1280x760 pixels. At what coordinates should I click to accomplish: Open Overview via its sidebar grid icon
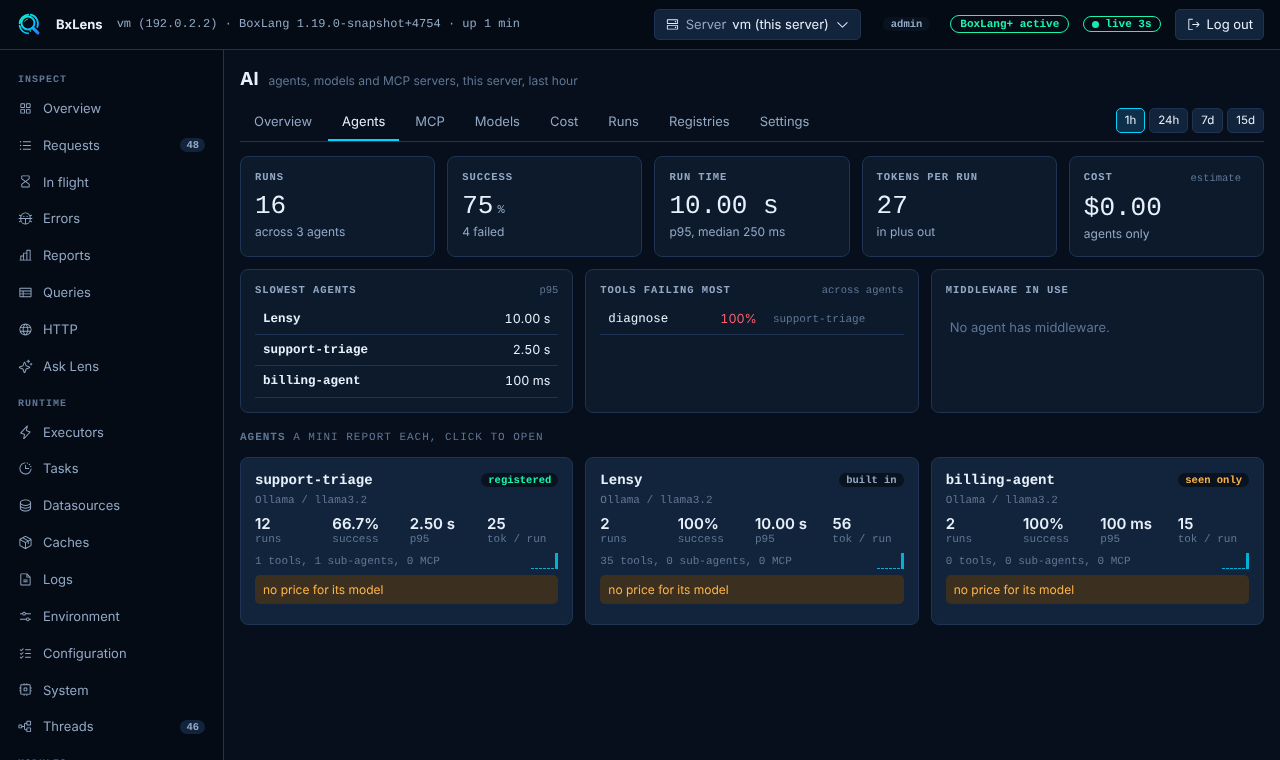[25, 108]
